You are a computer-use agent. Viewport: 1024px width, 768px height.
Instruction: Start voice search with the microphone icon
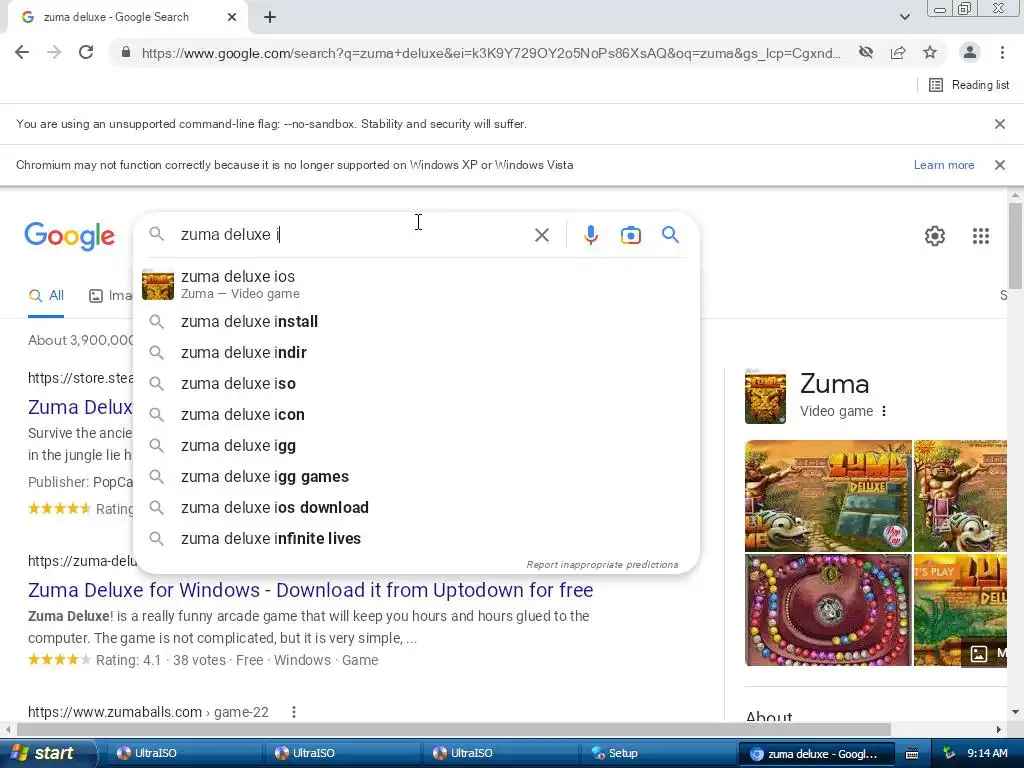[x=590, y=235]
